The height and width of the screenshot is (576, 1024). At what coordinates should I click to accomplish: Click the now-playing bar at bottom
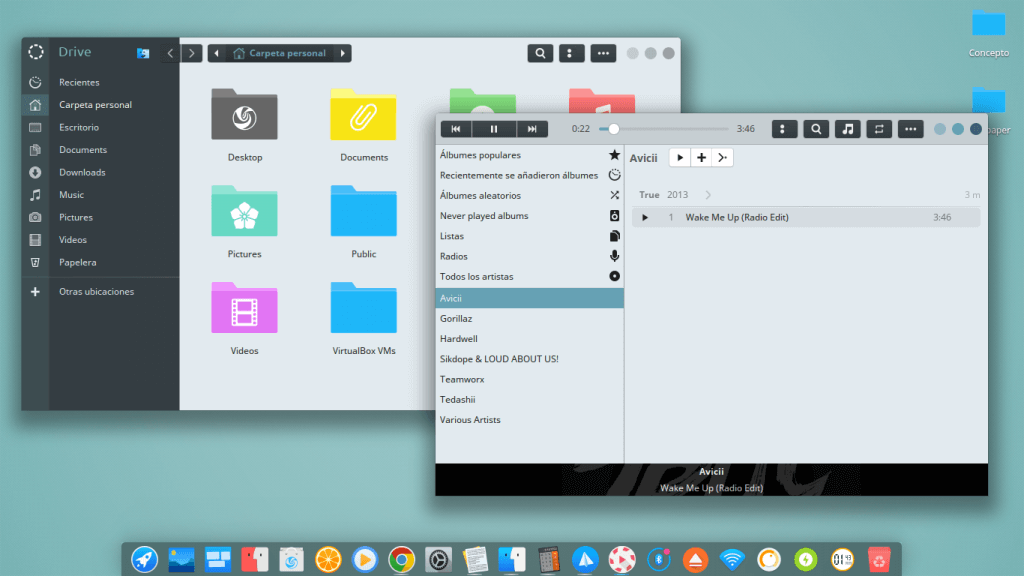(x=711, y=480)
